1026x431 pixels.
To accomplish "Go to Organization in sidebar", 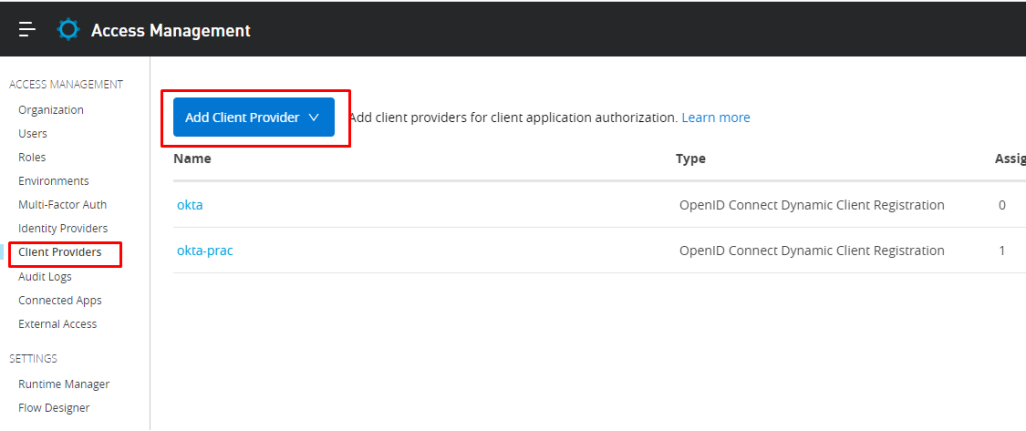I will (51, 110).
